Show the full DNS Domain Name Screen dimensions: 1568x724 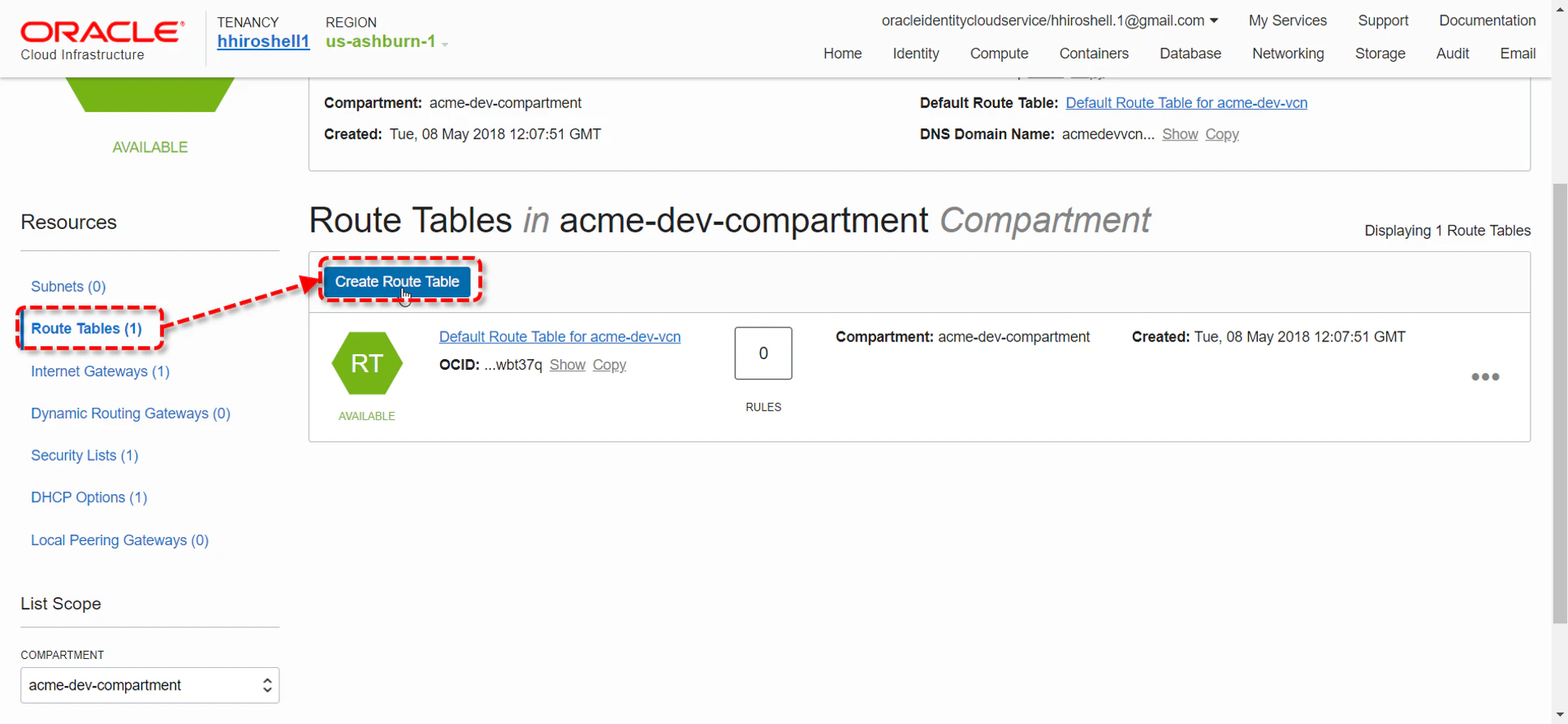[1180, 134]
